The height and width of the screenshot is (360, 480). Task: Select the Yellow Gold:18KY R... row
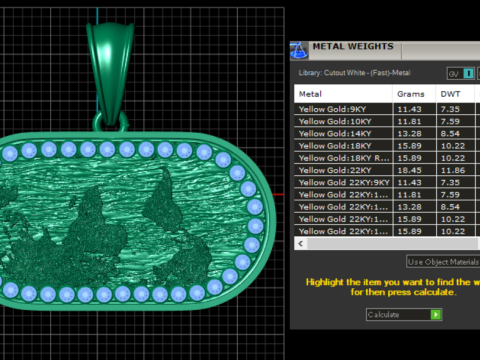(x=387, y=158)
